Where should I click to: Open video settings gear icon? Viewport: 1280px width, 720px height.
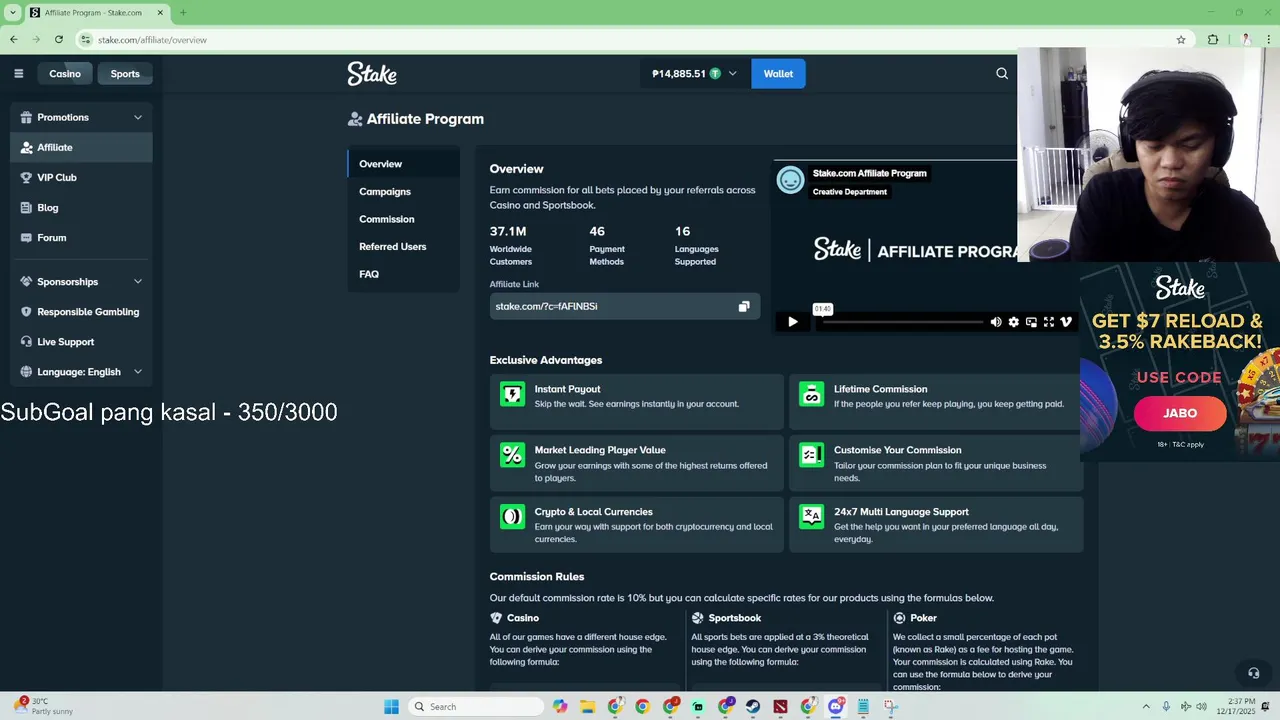pyautogui.click(x=1014, y=322)
